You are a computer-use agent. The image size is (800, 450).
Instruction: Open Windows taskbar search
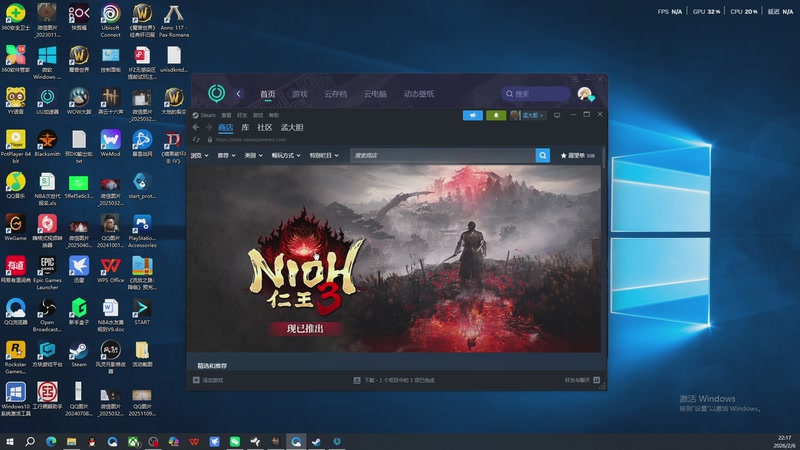click(x=30, y=441)
